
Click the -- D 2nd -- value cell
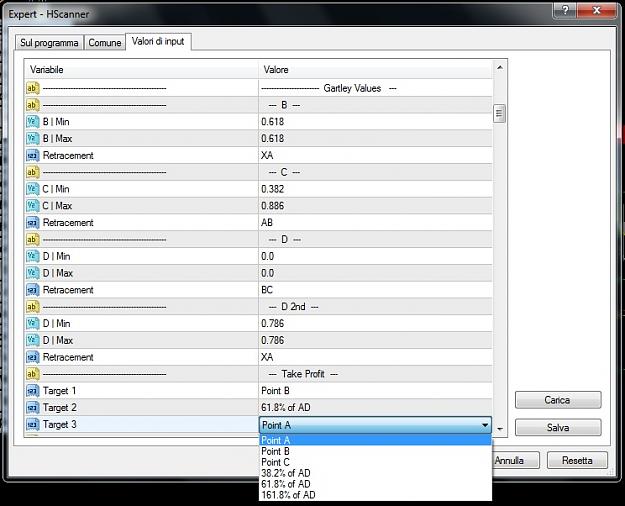click(375, 307)
